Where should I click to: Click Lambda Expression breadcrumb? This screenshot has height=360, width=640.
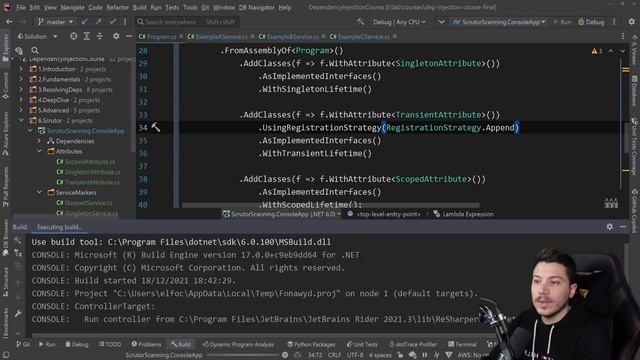463,214
